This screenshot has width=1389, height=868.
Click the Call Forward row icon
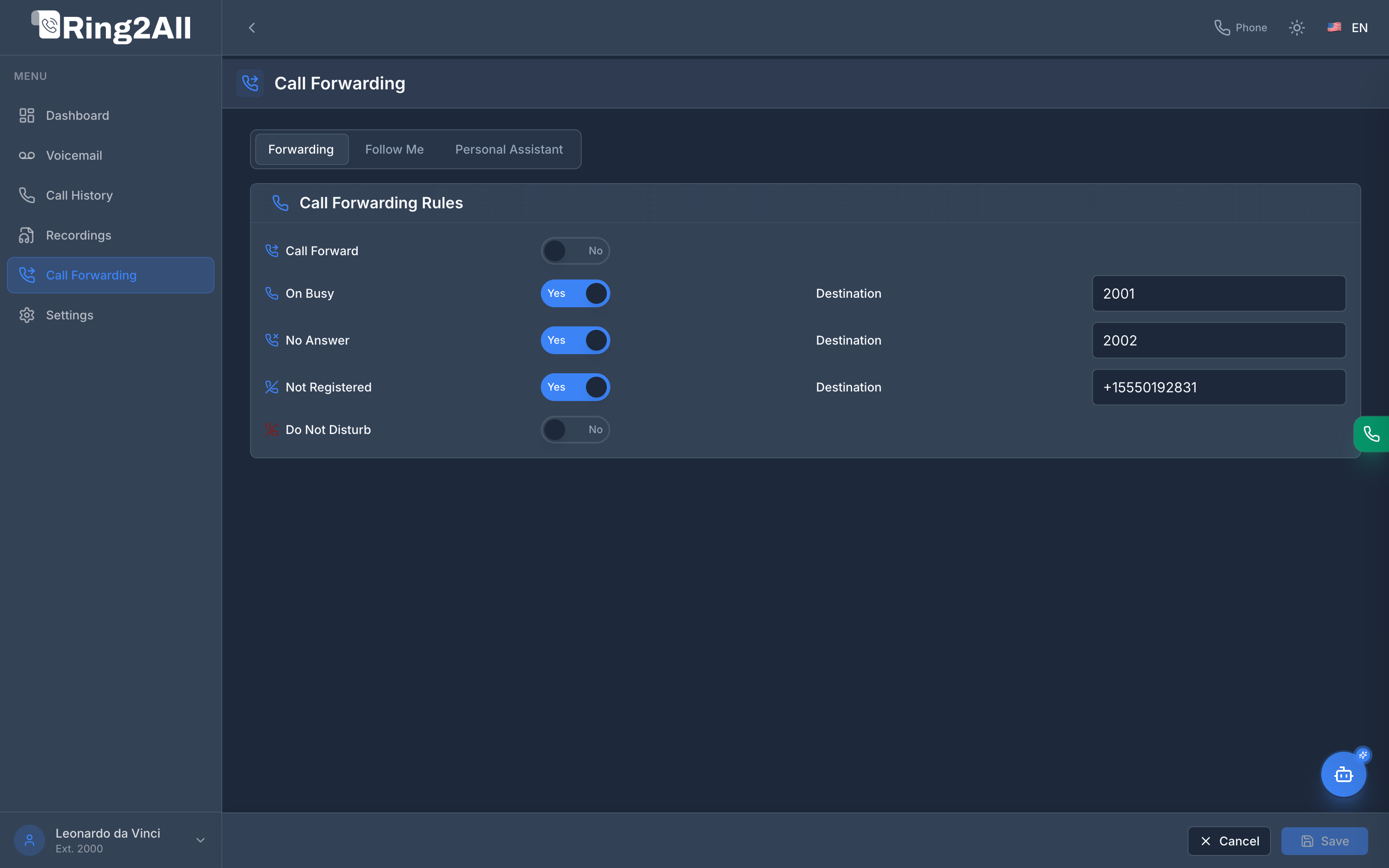click(271, 251)
